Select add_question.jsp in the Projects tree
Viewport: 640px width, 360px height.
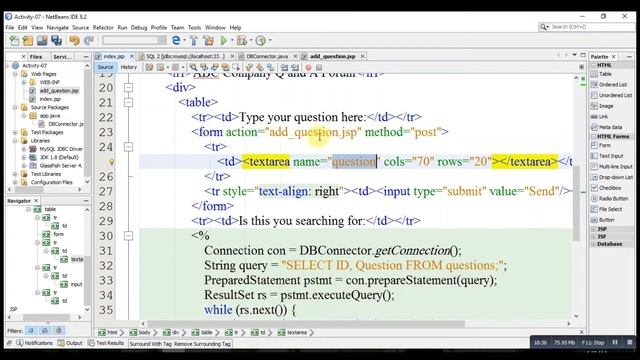(x=59, y=91)
